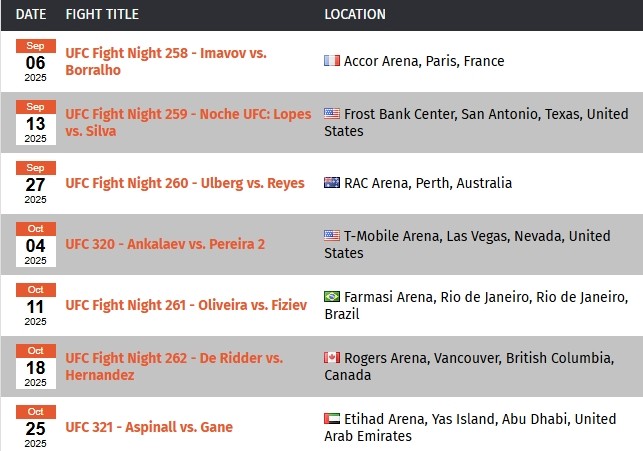Click the France flag icon
This screenshot has width=643, height=451.
(x=332, y=61)
